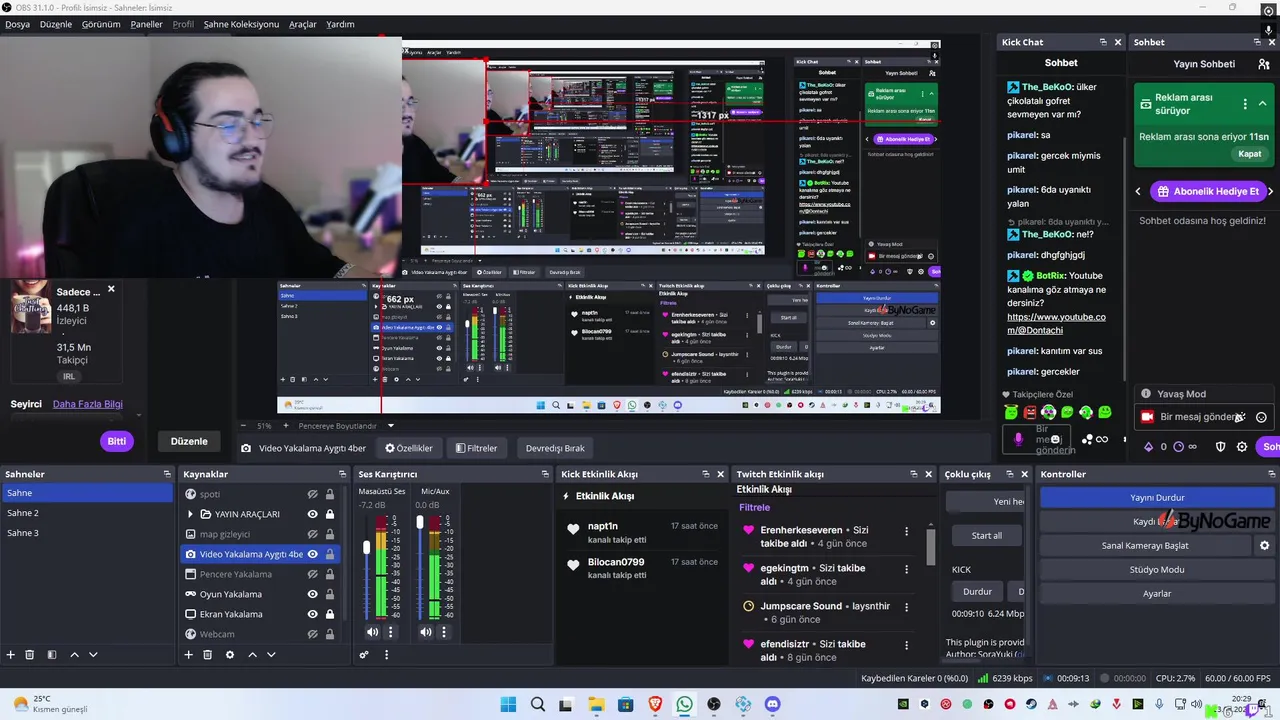Image resolution: width=1280 pixels, height=720 pixels.
Task: Open Ses Karıştırıcı bottom three-dot menu
Action: tap(386, 655)
